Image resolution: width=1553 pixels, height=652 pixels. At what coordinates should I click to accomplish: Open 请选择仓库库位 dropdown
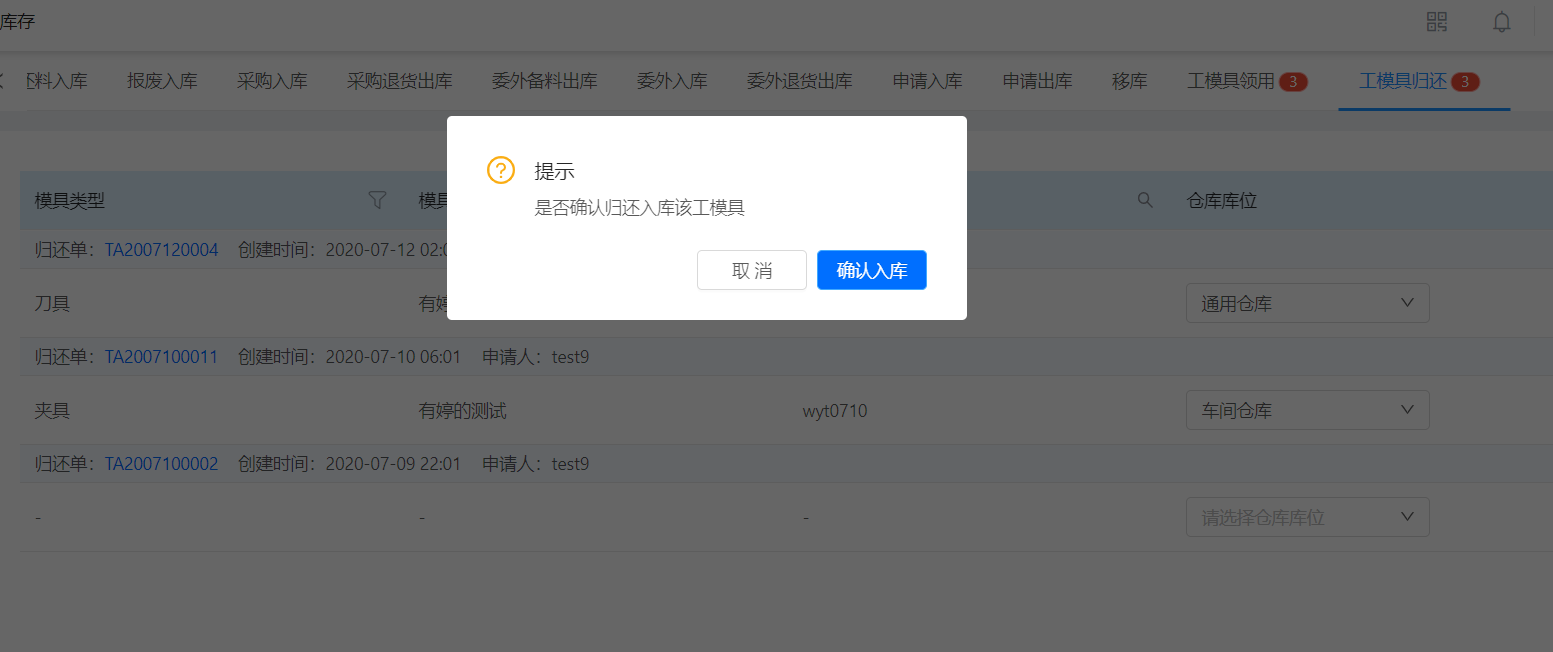coord(1308,517)
